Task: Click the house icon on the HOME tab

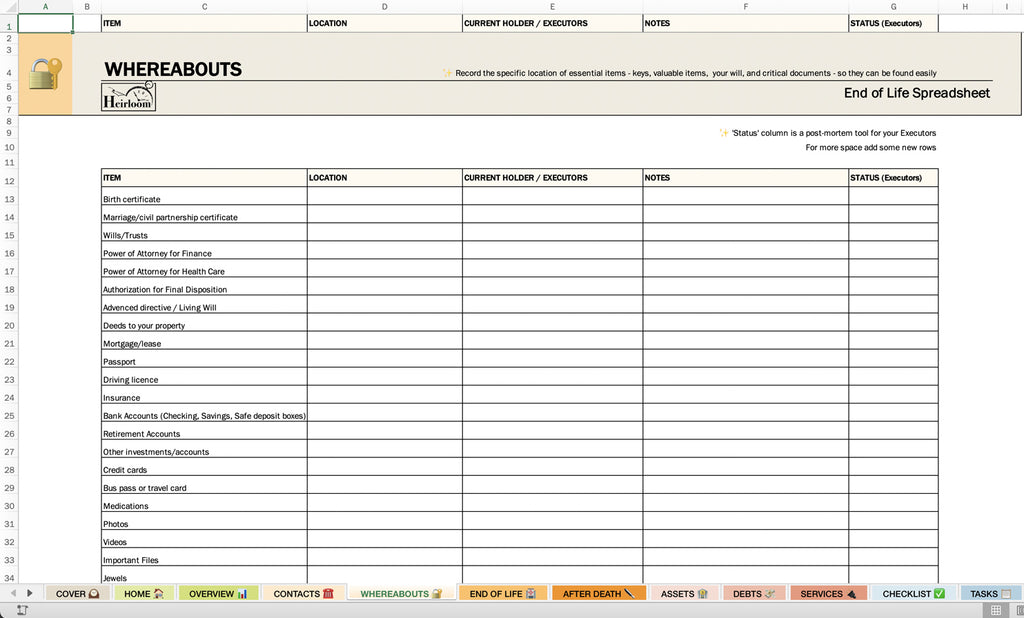Action: 157,593
